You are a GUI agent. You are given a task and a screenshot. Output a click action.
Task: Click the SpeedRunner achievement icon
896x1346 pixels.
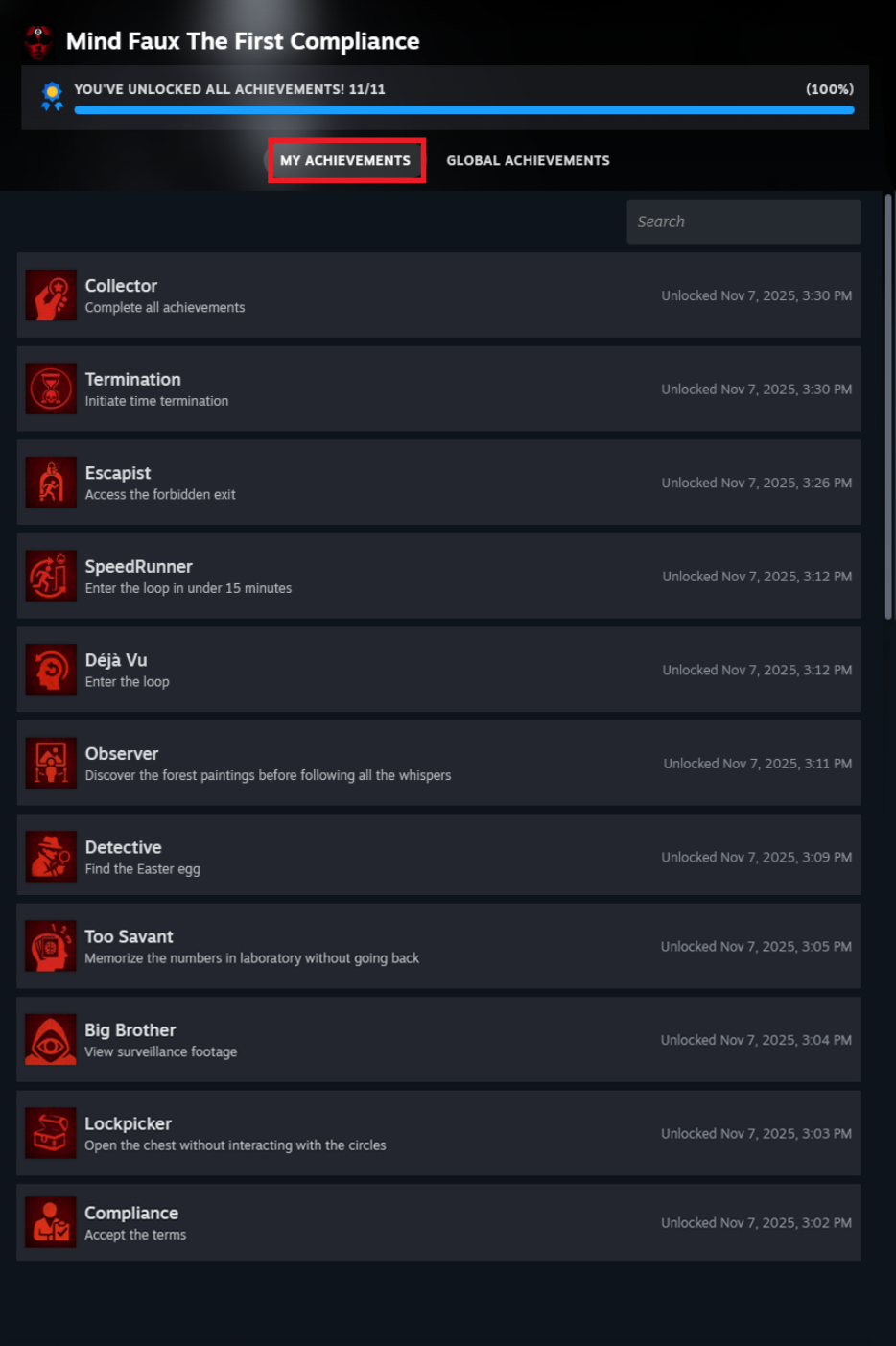51,576
